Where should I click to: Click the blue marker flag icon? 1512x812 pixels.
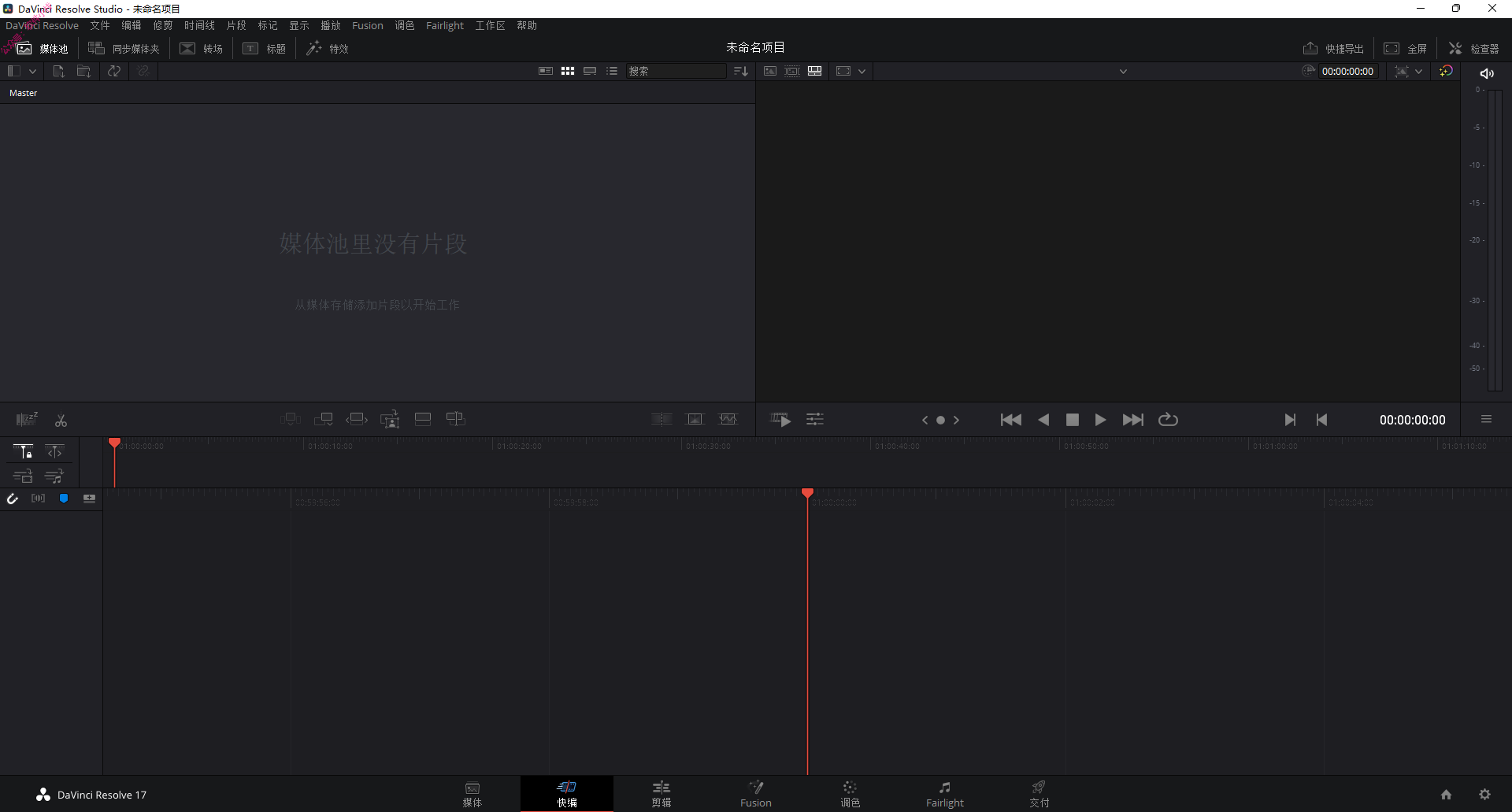[x=64, y=499]
